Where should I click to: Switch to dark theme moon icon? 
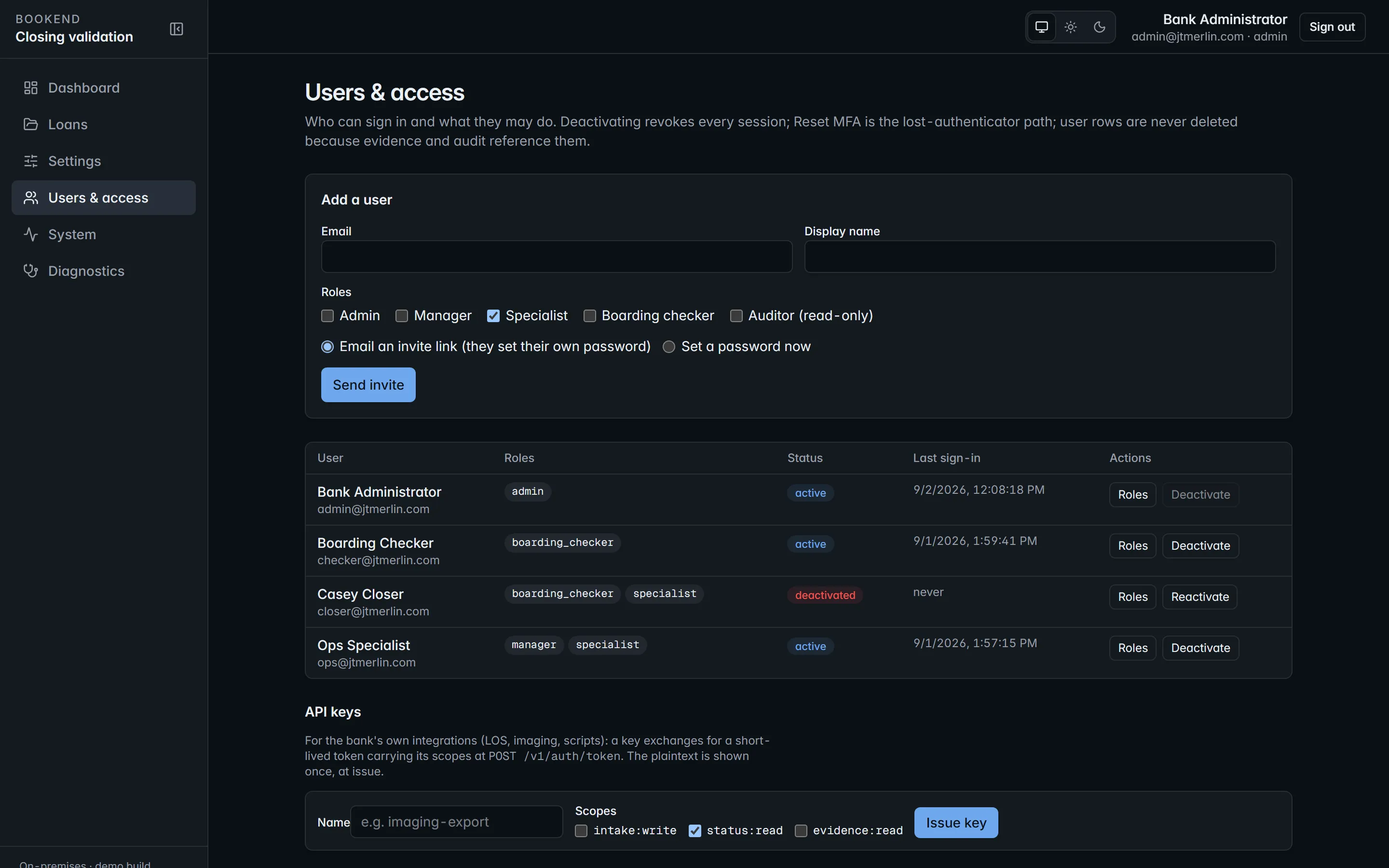[x=1099, y=27]
